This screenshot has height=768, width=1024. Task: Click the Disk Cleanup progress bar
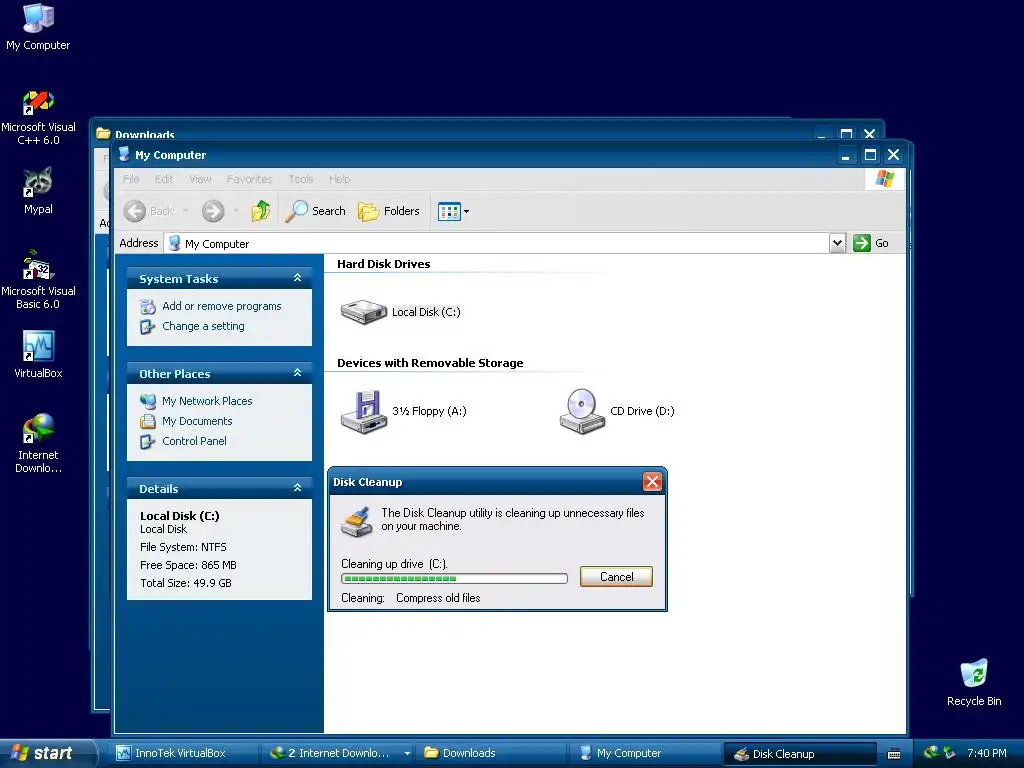tap(454, 579)
